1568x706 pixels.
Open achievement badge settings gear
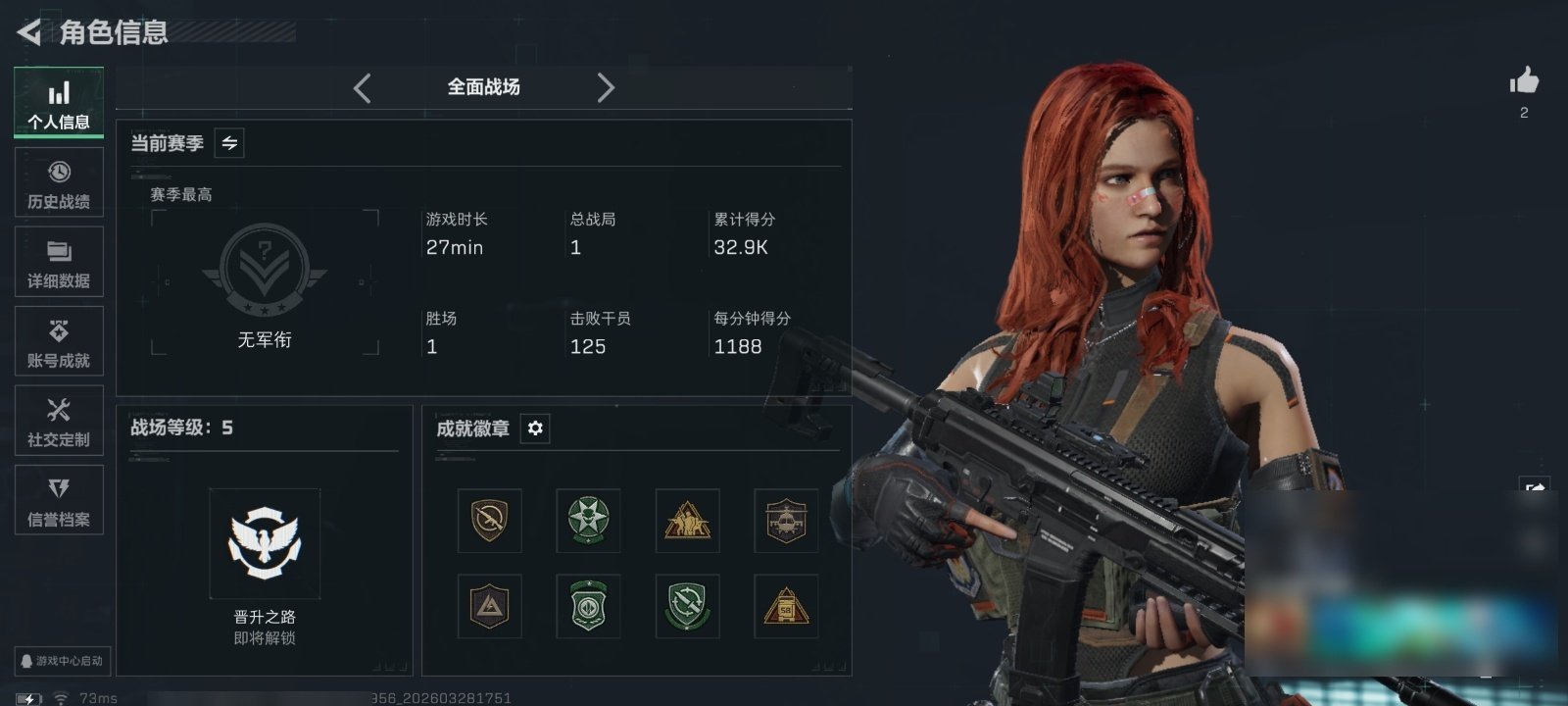tap(535, 429)
